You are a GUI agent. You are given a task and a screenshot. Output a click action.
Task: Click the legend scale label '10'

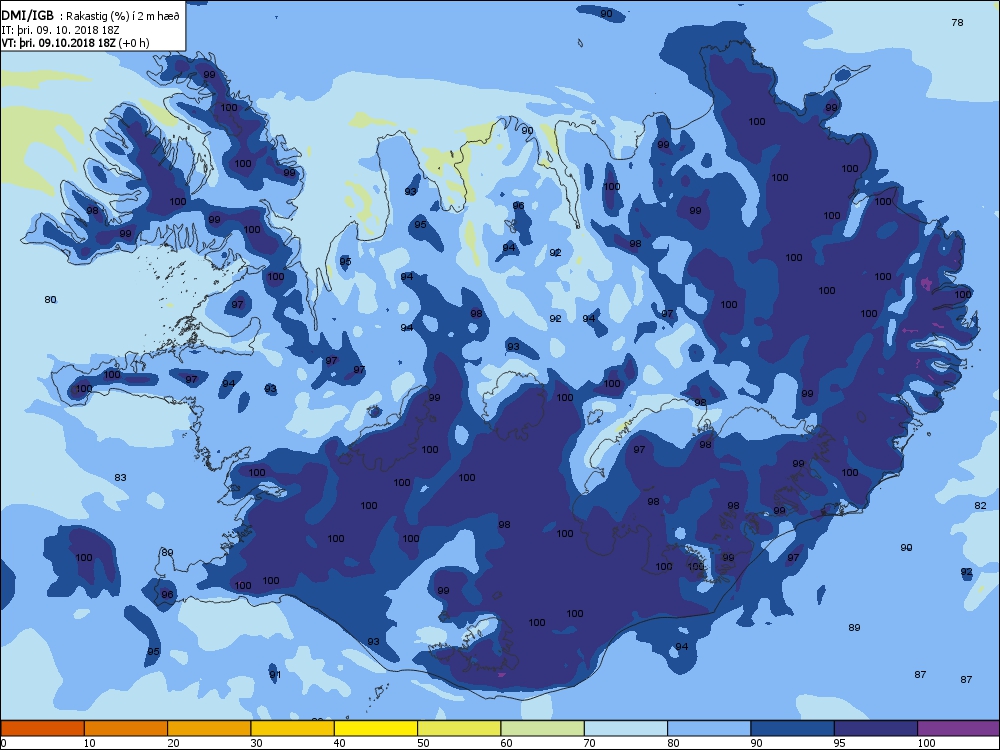click(89, 743)
